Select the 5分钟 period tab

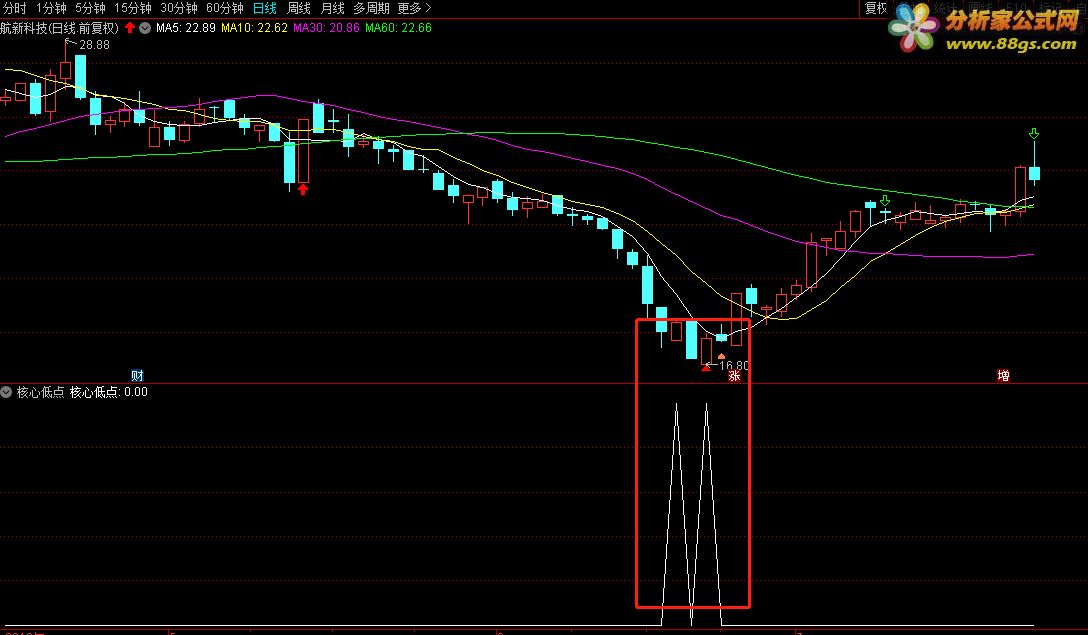90,8
